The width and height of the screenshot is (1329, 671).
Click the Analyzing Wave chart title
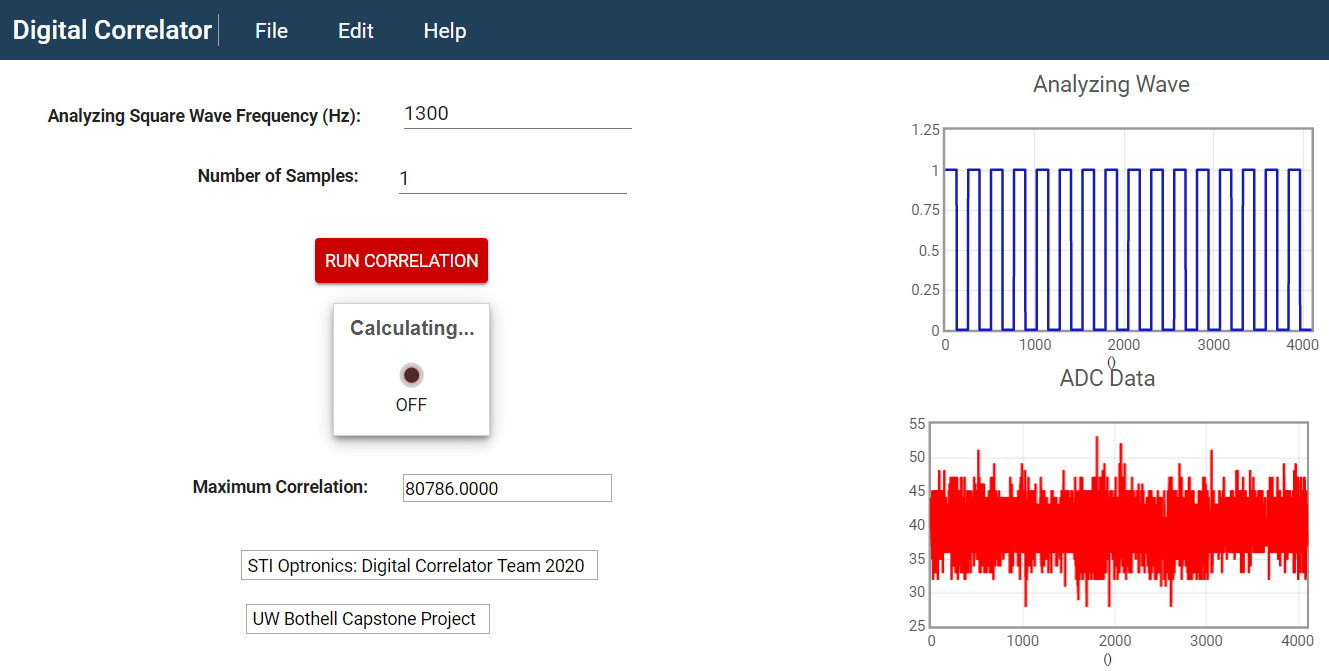pyautogui.click(x=1111, y=85)
